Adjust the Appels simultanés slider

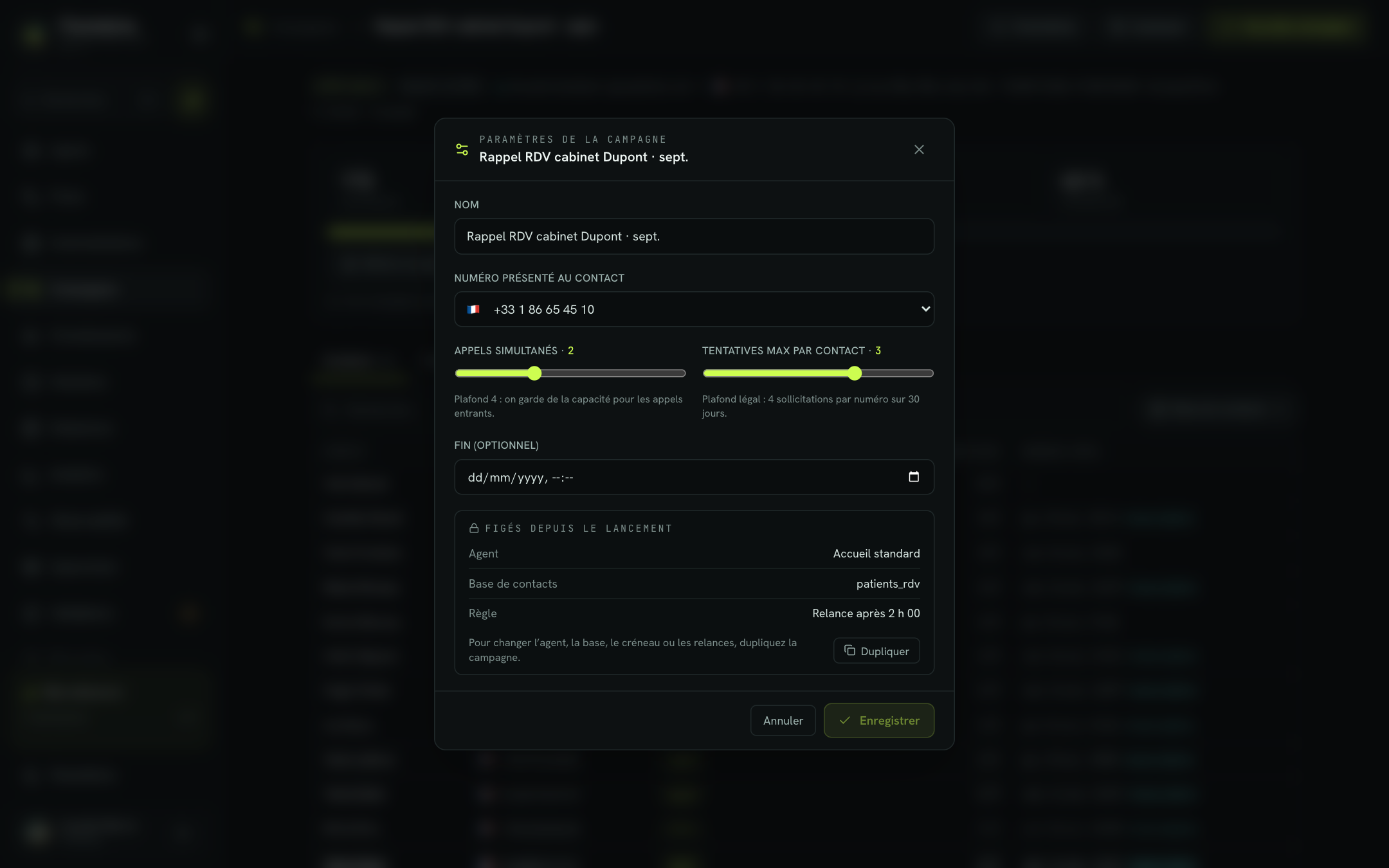coord(570,373)
